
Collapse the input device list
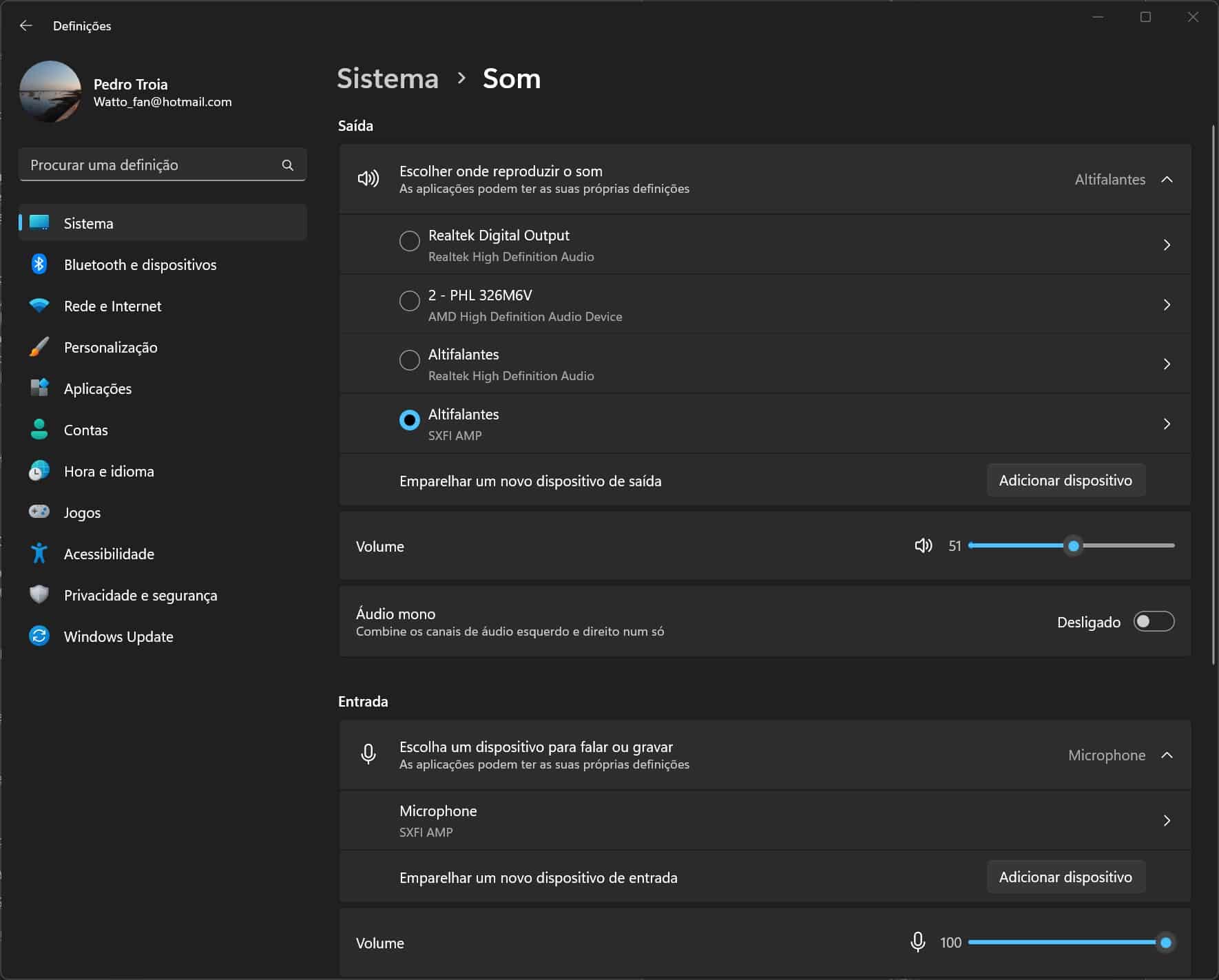(1167, 755)
